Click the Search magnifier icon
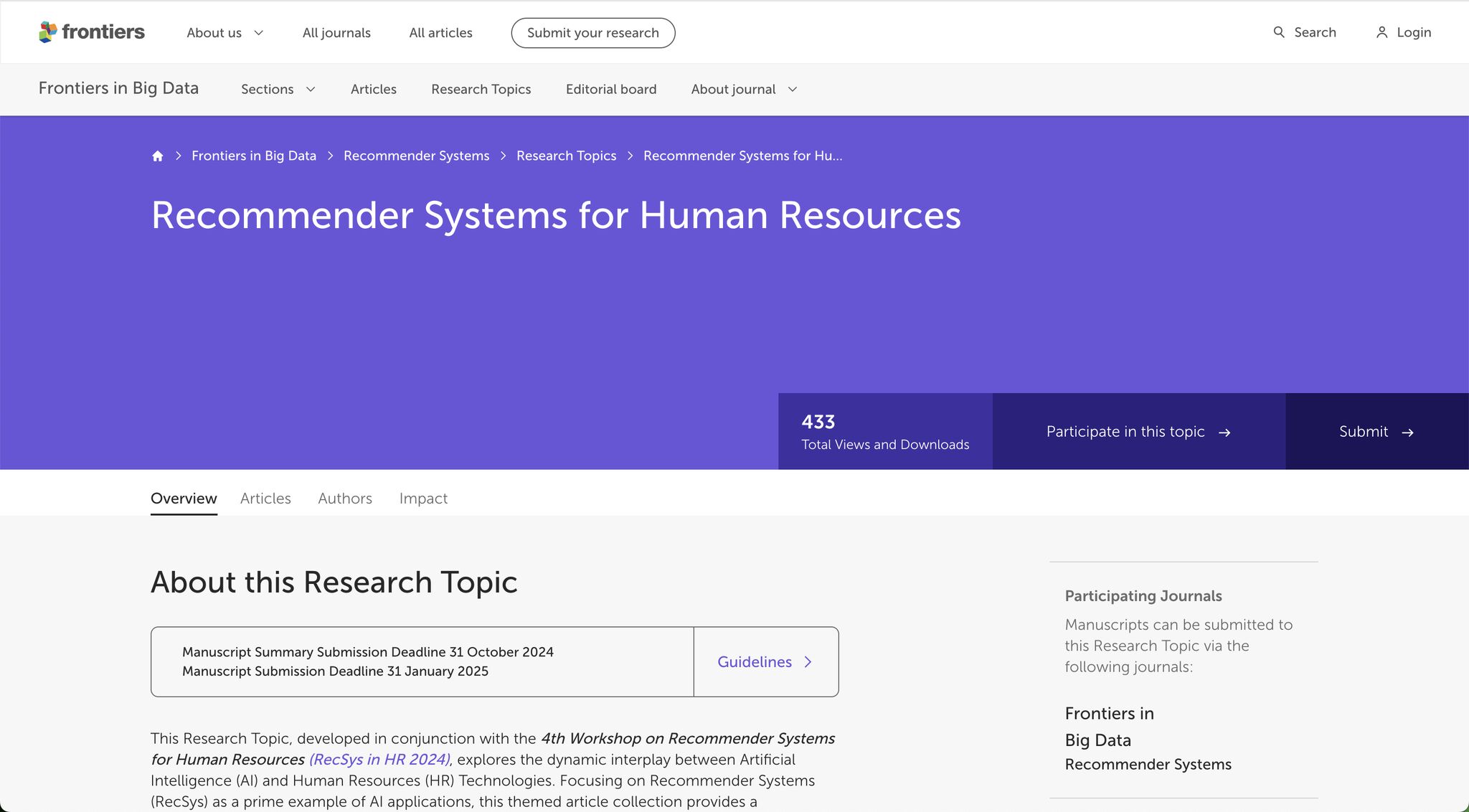Image resolution: width=1469 pixels, height=812 pixels. pos(1278,32)
